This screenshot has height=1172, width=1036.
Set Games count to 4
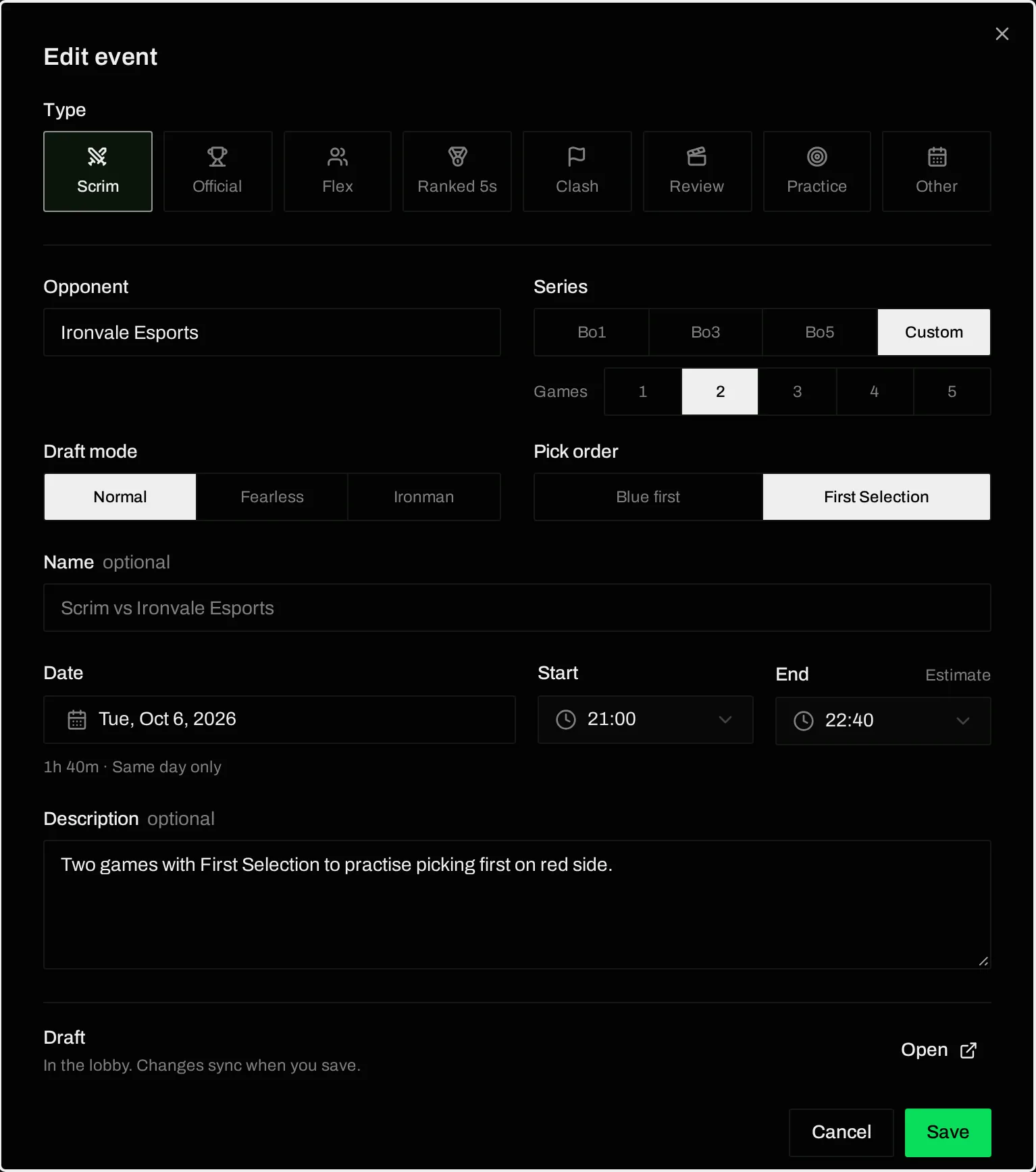click(x=875, y=392)
